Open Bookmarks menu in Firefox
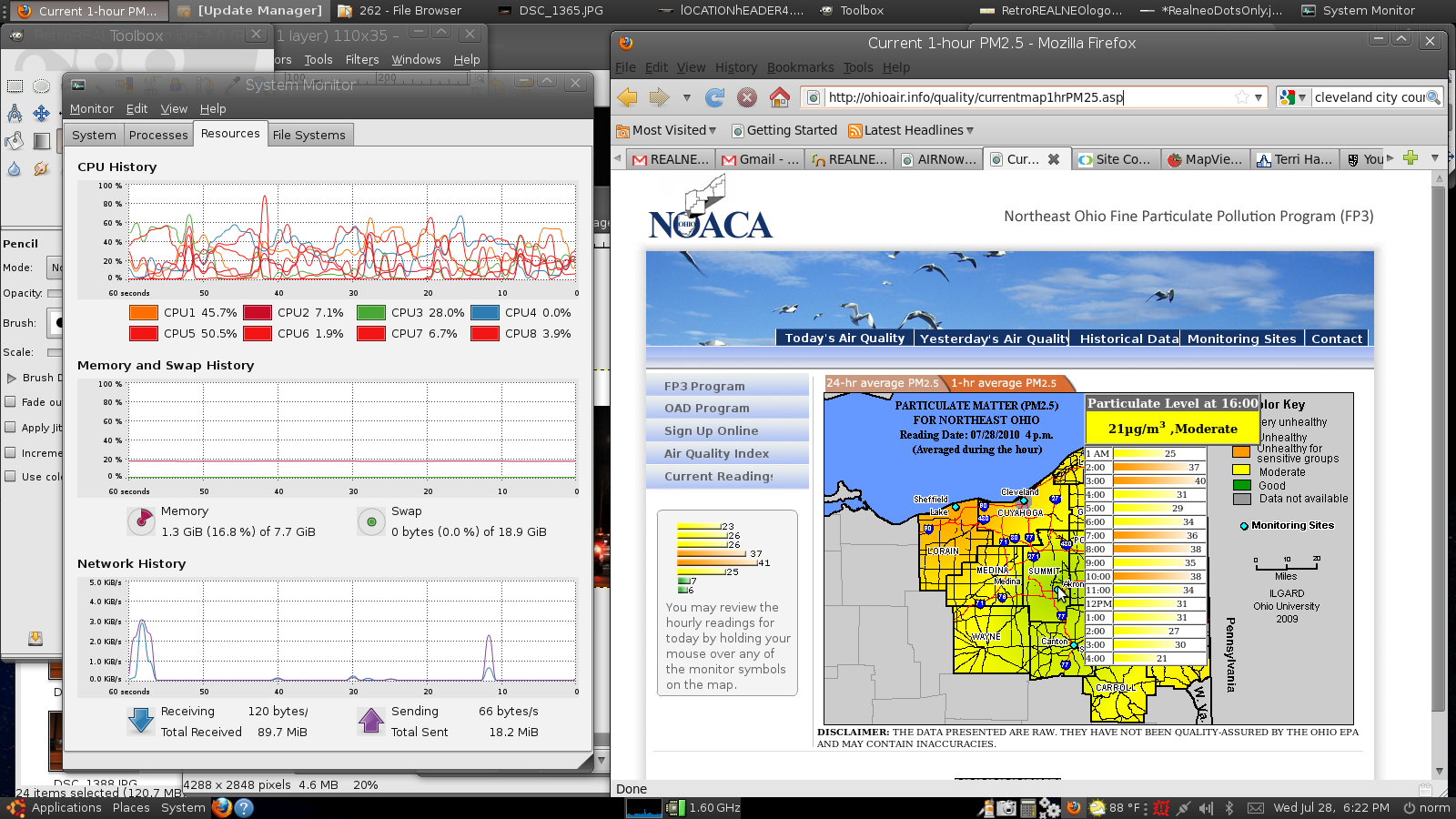This screenshot has height=819, width=1456. [800, 67]
